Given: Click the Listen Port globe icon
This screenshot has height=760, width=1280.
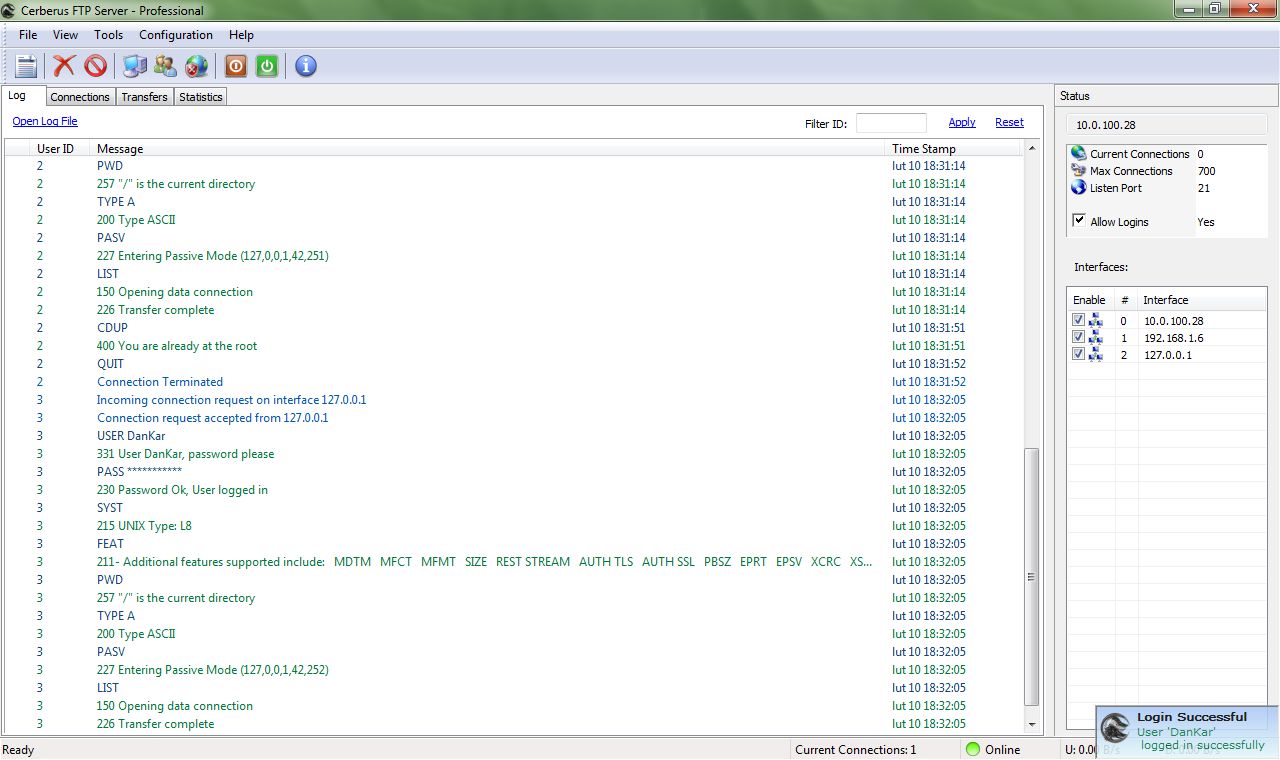Looking at the screenshot, I should tap(1078, 187).
